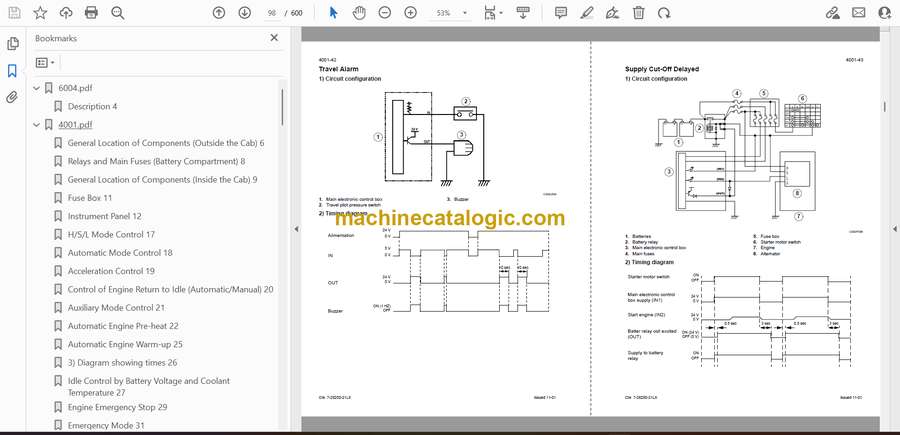Open the bookmarks options dropdown menu
The image size is (900, 435).
[x=45, y=63]
